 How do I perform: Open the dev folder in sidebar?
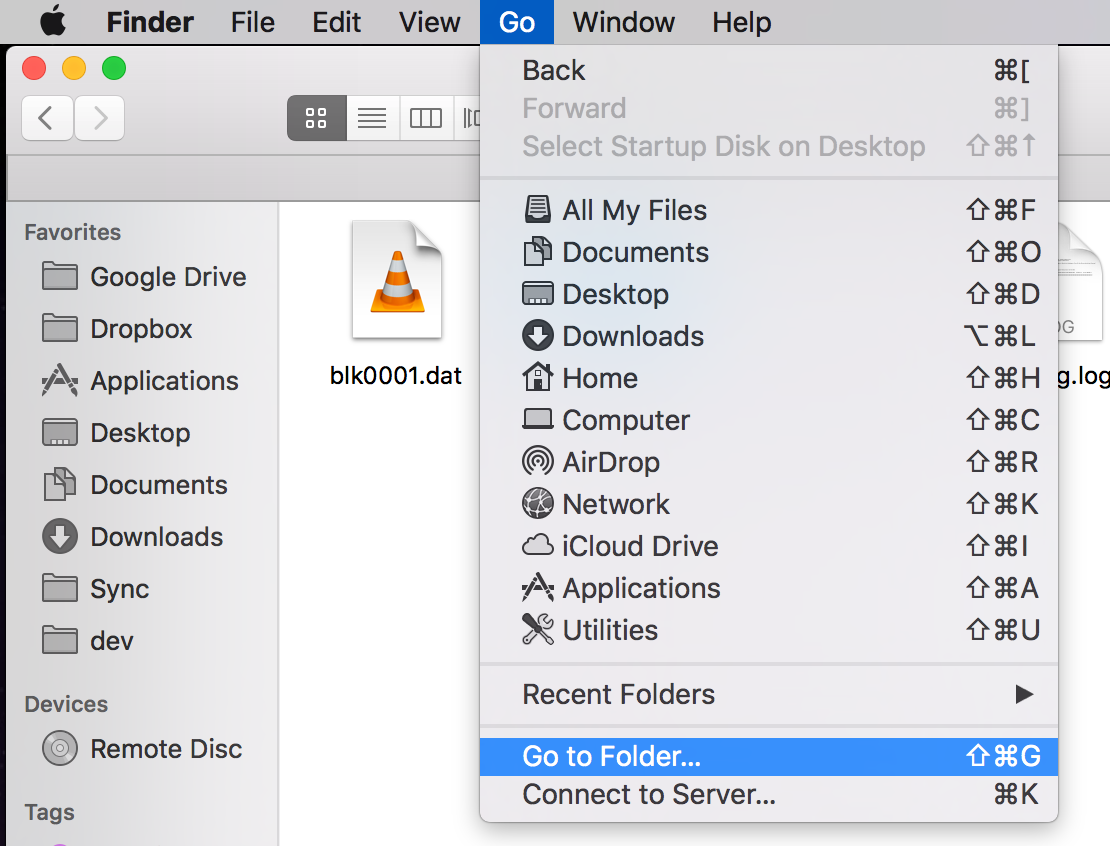[111, 641]
